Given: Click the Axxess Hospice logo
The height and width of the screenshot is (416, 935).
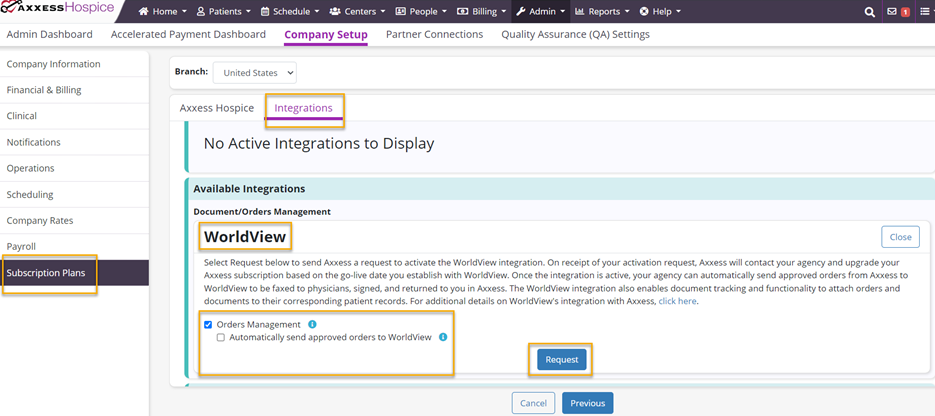Looking at the screenshot, I should click(58, 10).
